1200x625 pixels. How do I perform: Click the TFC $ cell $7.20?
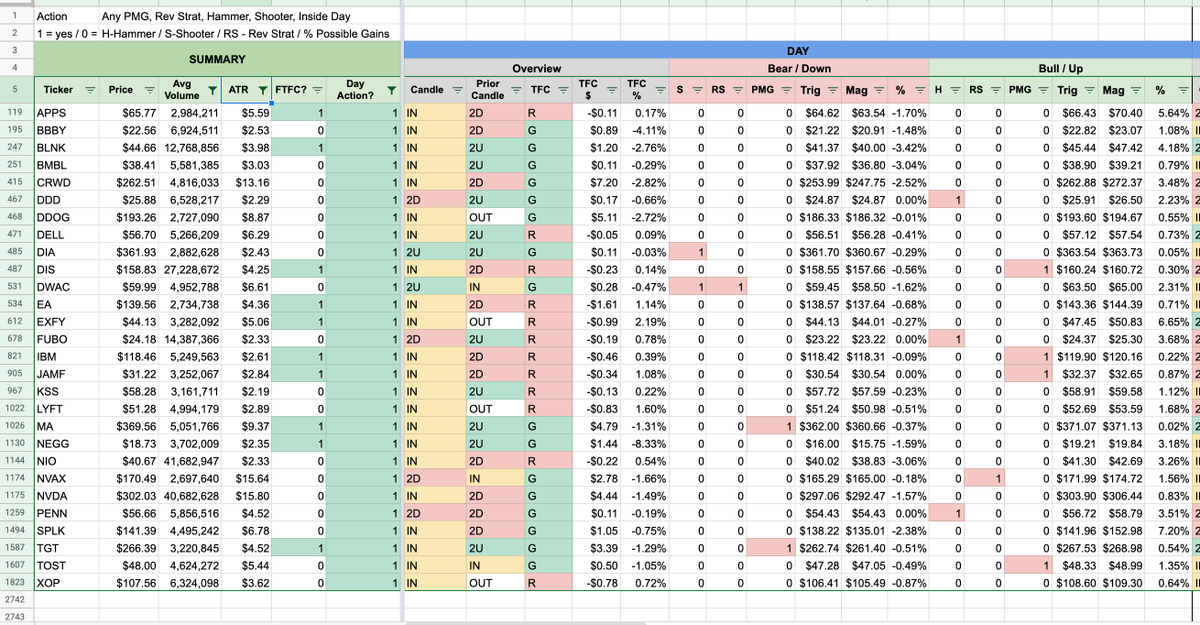[x=596, y=182]
